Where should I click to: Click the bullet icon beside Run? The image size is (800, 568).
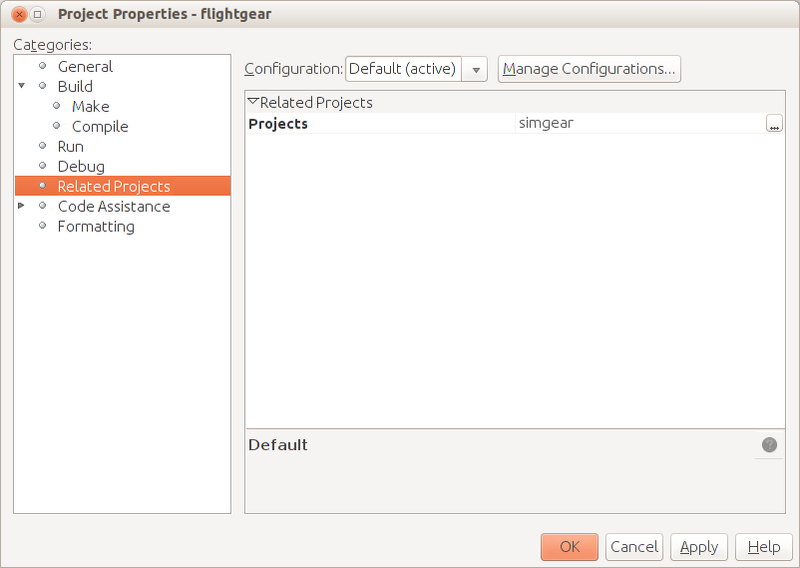pos(43,145)
